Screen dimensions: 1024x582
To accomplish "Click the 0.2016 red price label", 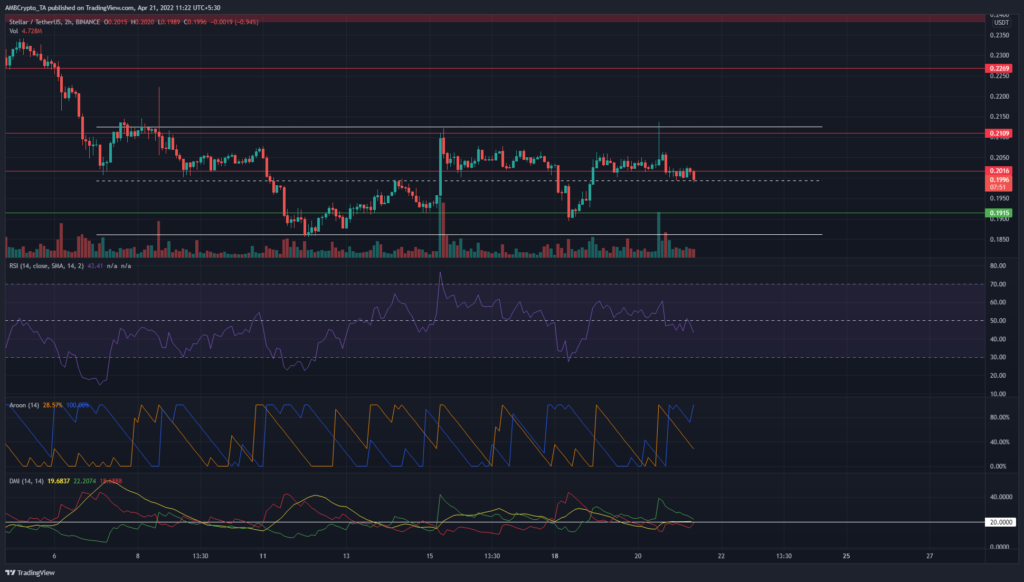I will (x=998, y=171).
